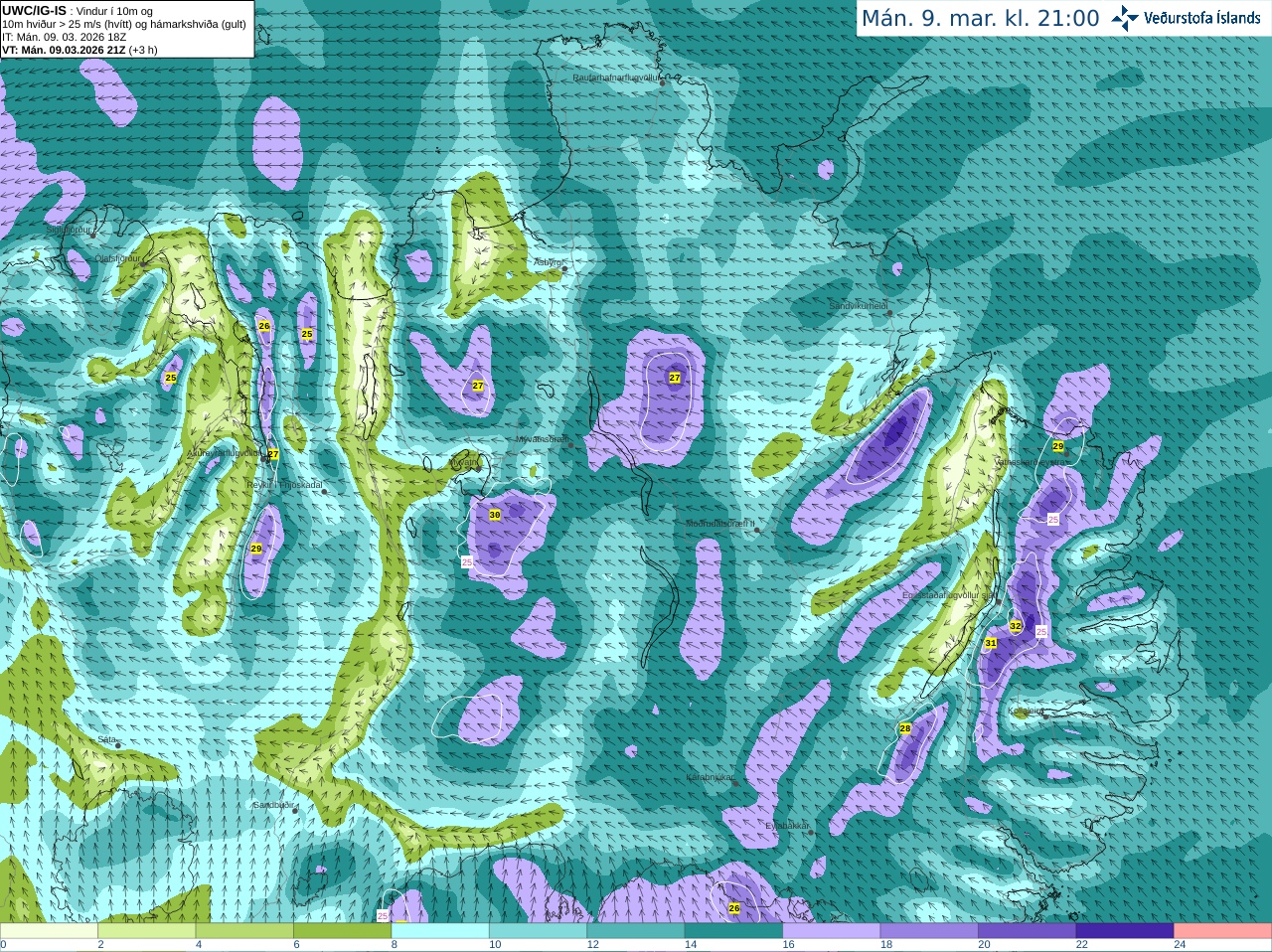Screen dimensions: 1272x952
Task: Pick the 14–16 m/s dark teal legend swatch
Action: pyautogui.click(x=733, y=931)
